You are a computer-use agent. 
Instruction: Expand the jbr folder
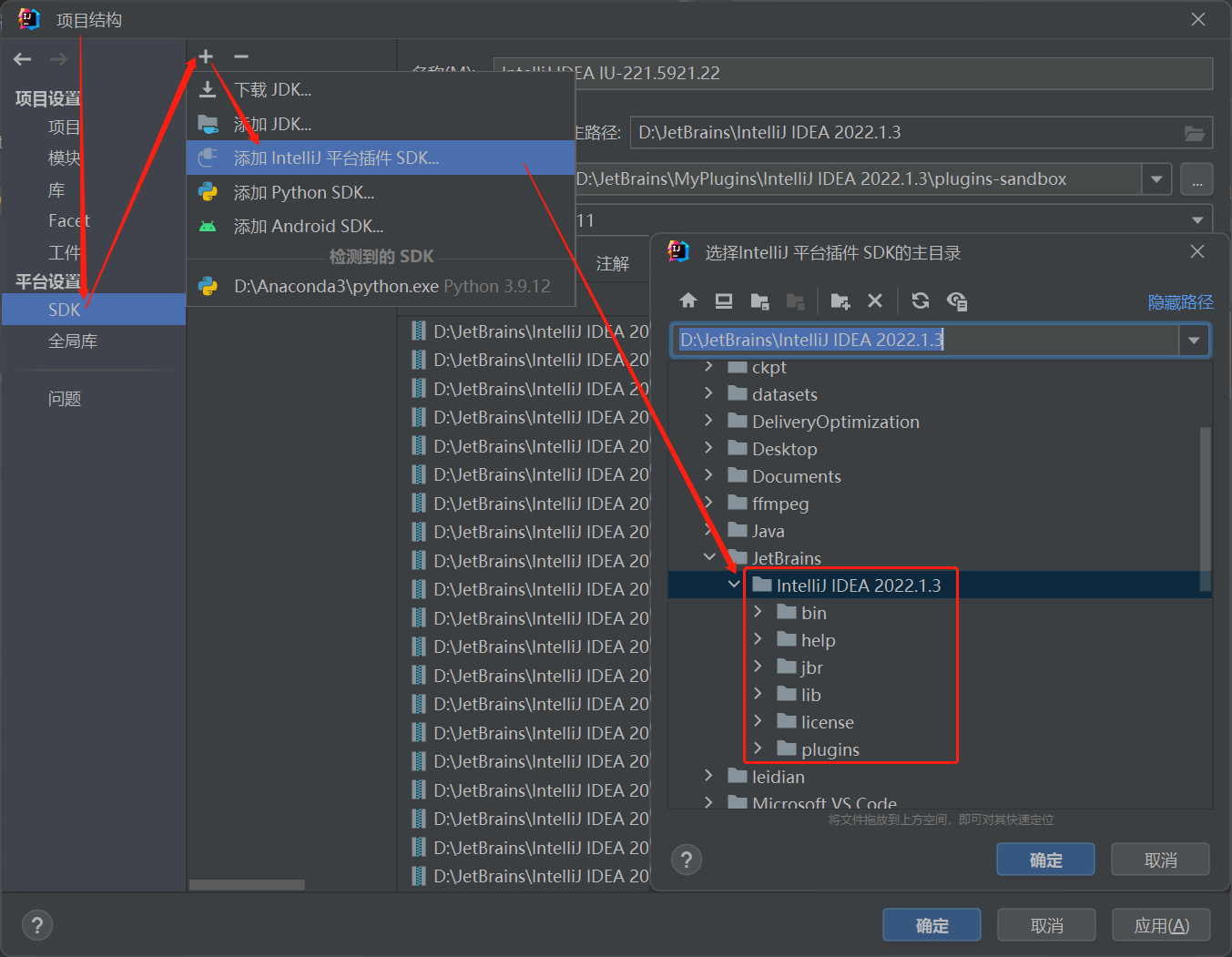758,667
